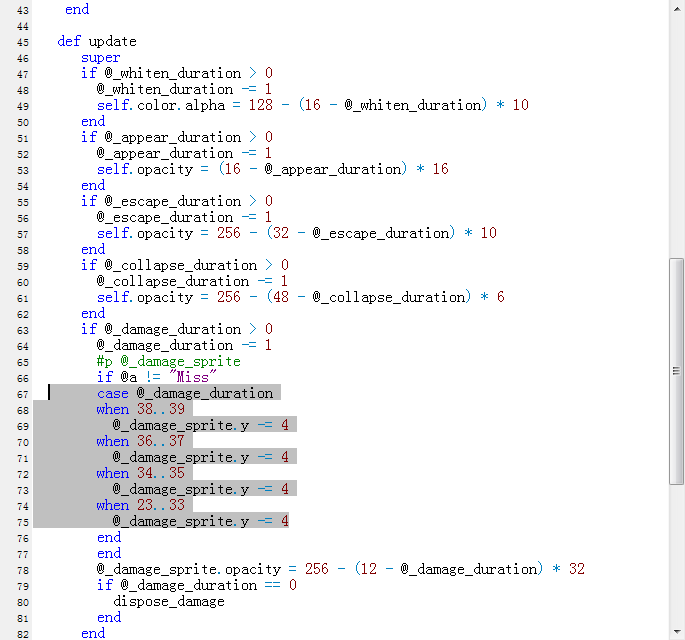Screen dimensions: 685x640
Task: Click '@_damage_sprite.opacity = 256' statement
Action: point(341,570)
